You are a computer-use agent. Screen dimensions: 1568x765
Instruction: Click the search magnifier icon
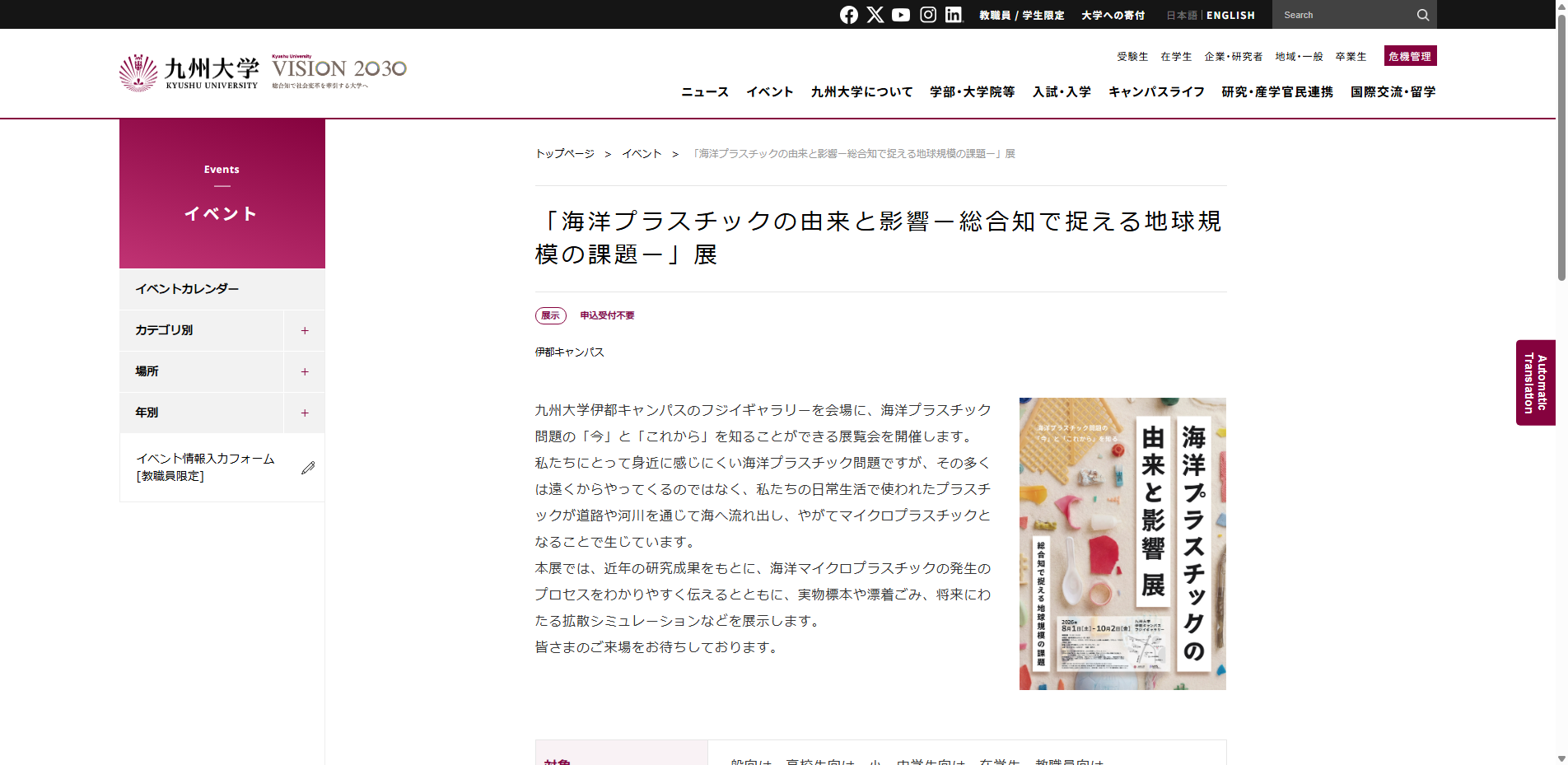1422,15
